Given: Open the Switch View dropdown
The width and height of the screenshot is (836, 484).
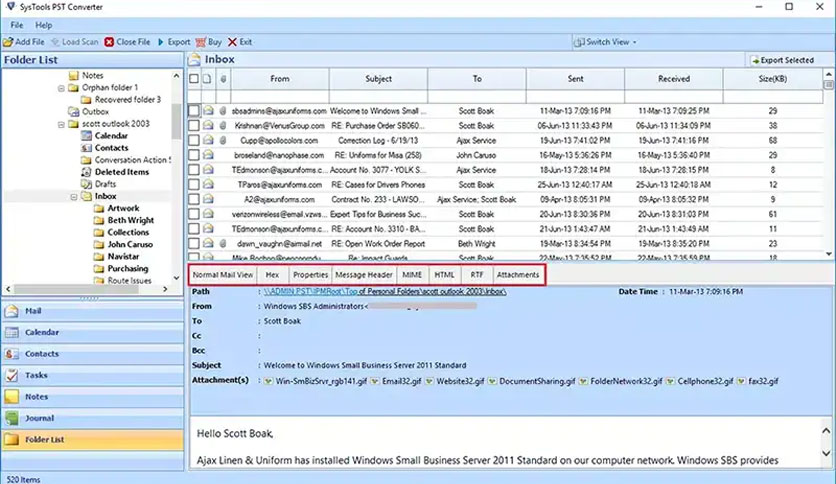Looking at the screenshot, I should pyautogui.click(x=605, y=42).
